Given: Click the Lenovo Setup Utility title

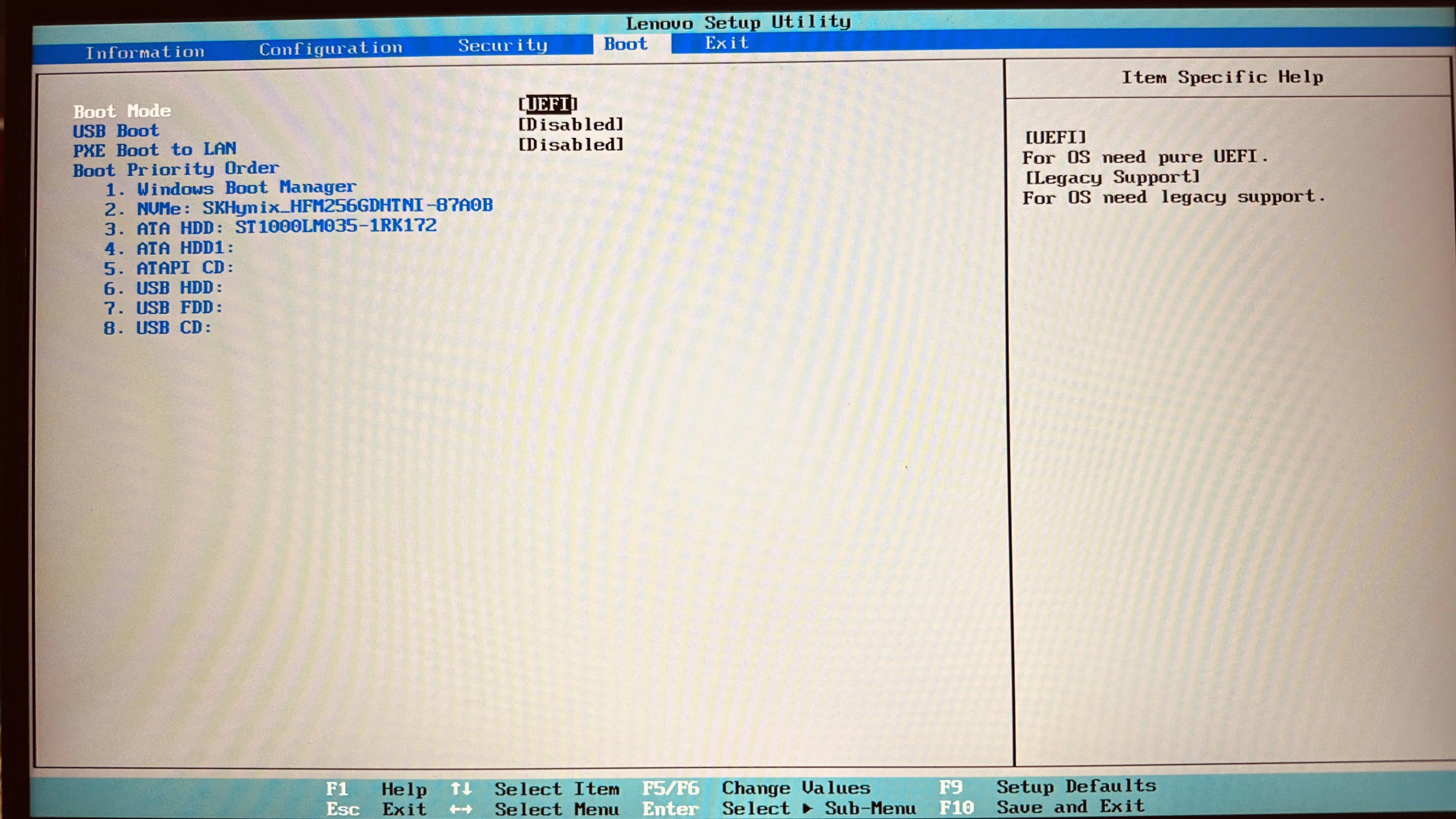Looking at the screenshot, I should 738,23.
